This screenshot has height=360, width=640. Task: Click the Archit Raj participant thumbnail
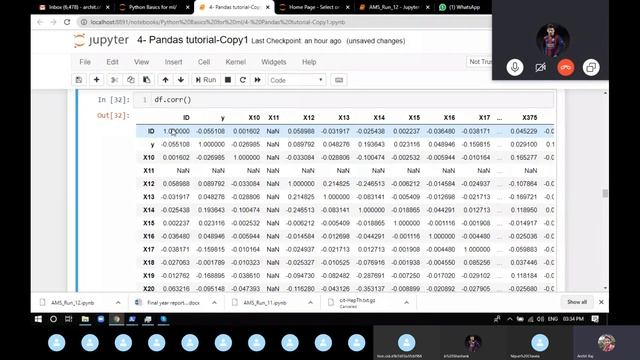click(606, 344)
